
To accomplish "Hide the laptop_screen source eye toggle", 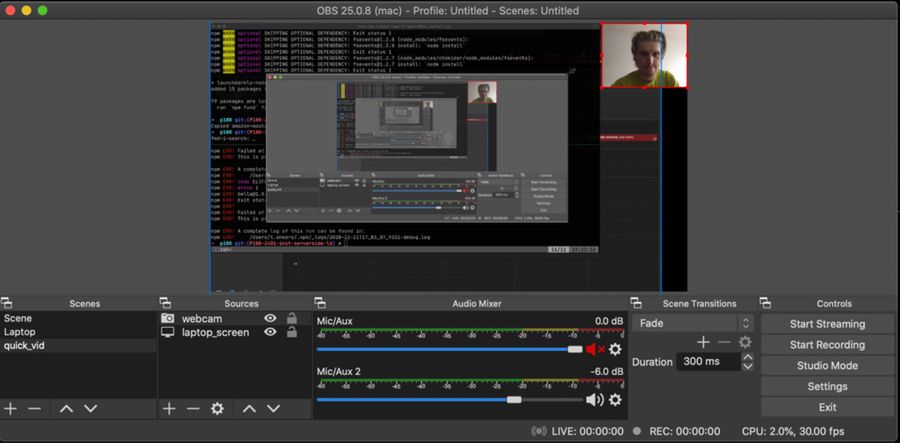I will 270,332.
